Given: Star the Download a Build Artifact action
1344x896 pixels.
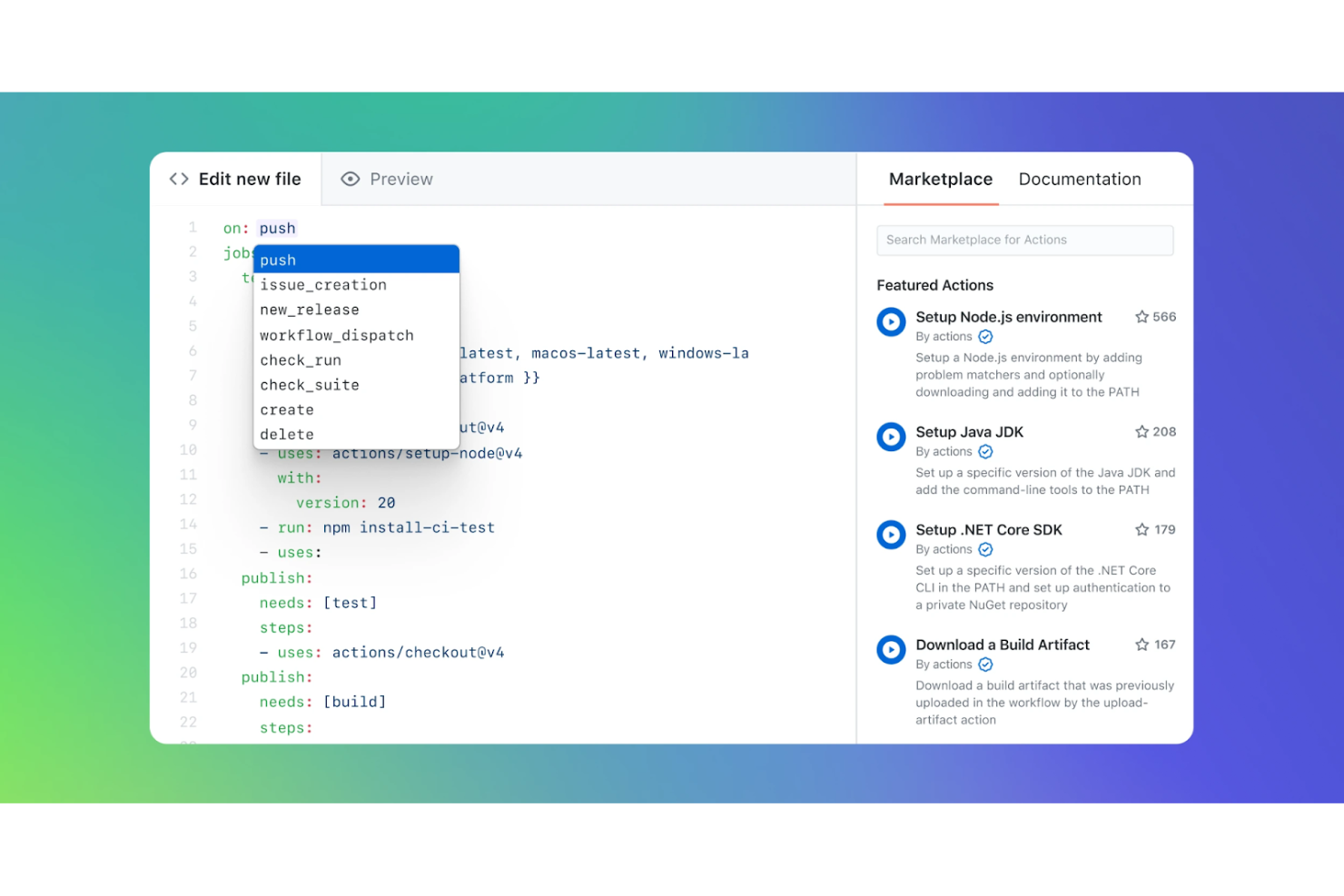Looking at the screenshot, I should tap(1141, 645).
